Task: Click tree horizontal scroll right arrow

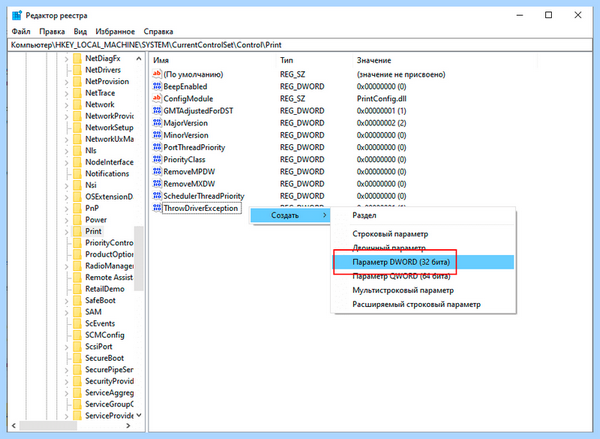Action: pos(128,426)
